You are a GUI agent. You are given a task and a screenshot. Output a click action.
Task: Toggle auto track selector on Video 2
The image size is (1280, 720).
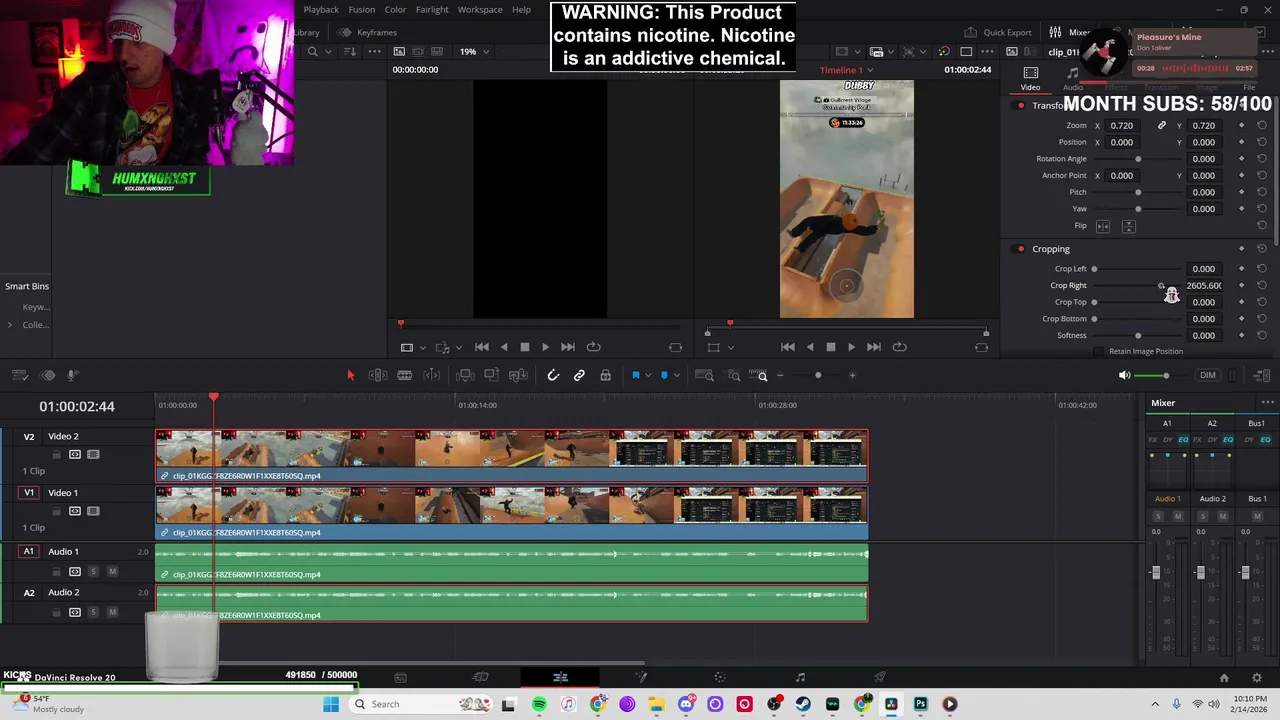pos(75,454)
